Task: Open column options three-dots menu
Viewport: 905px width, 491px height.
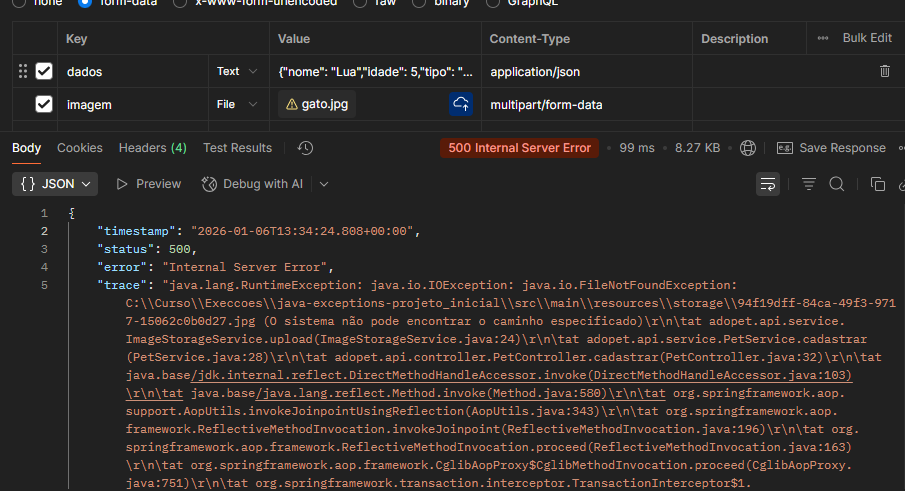Action: tap(823, 38)
